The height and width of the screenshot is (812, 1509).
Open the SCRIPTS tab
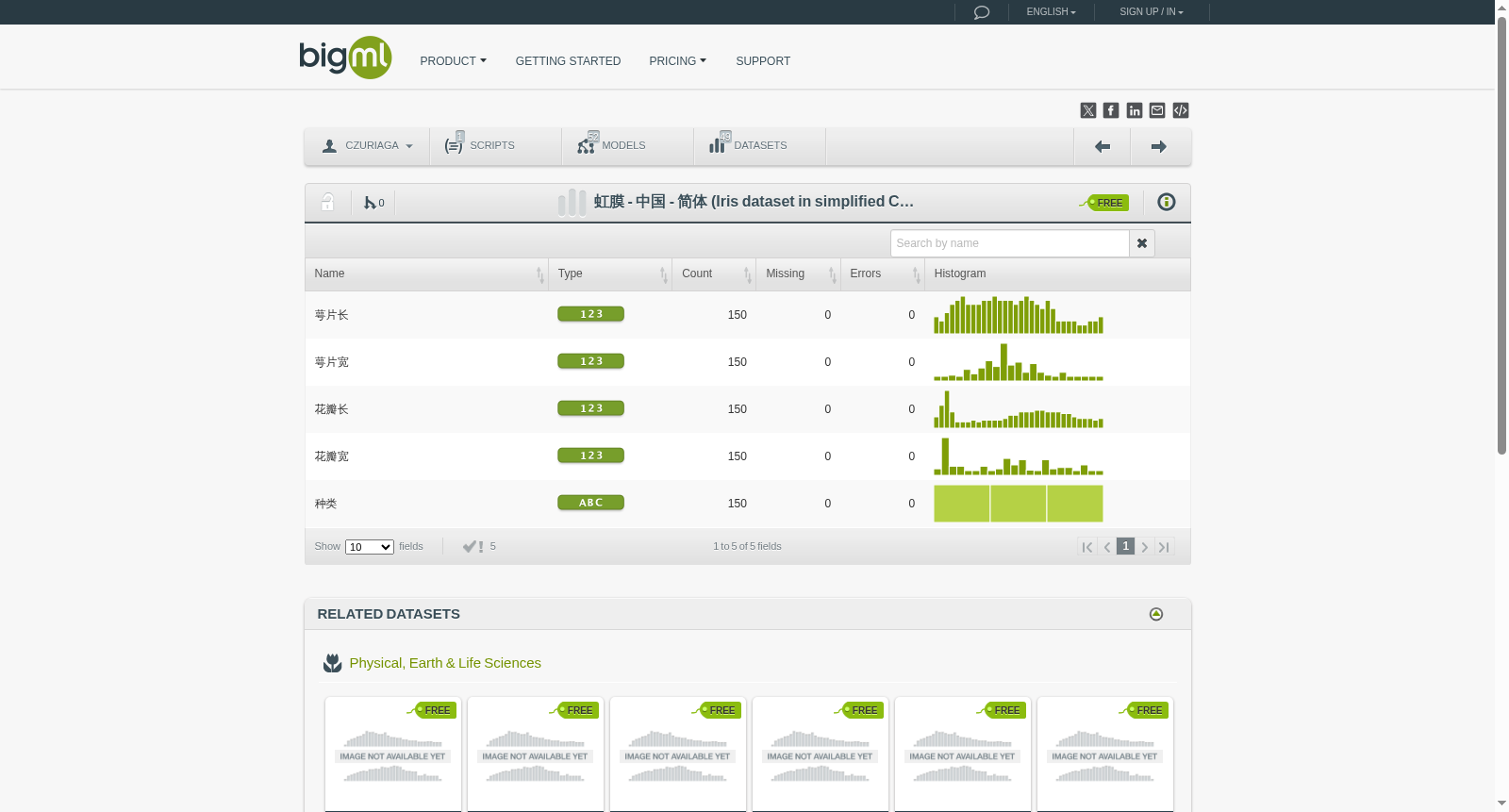coord(495,146)
